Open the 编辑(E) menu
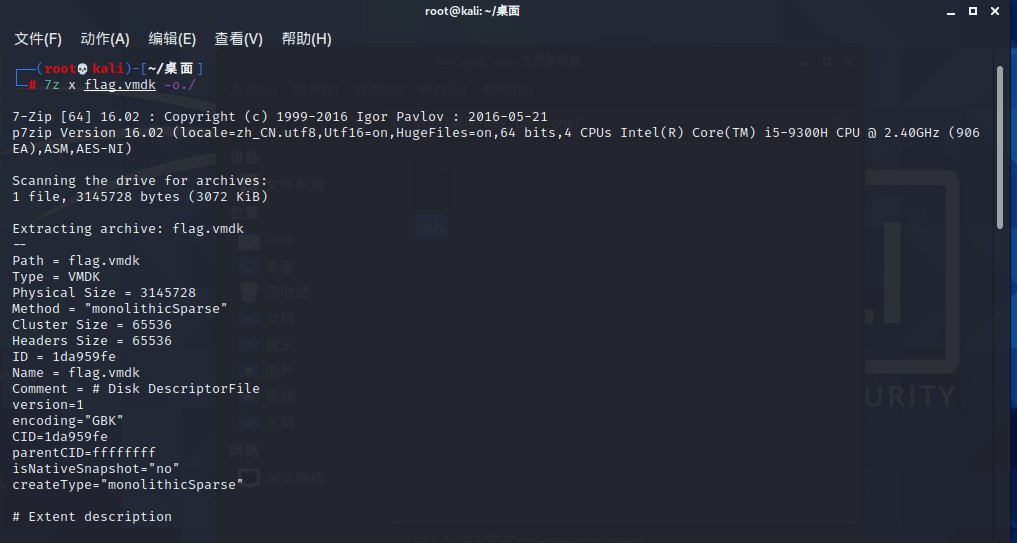Image resolution: width=1017 pixels, height=543 pixels. click(172, 39)
